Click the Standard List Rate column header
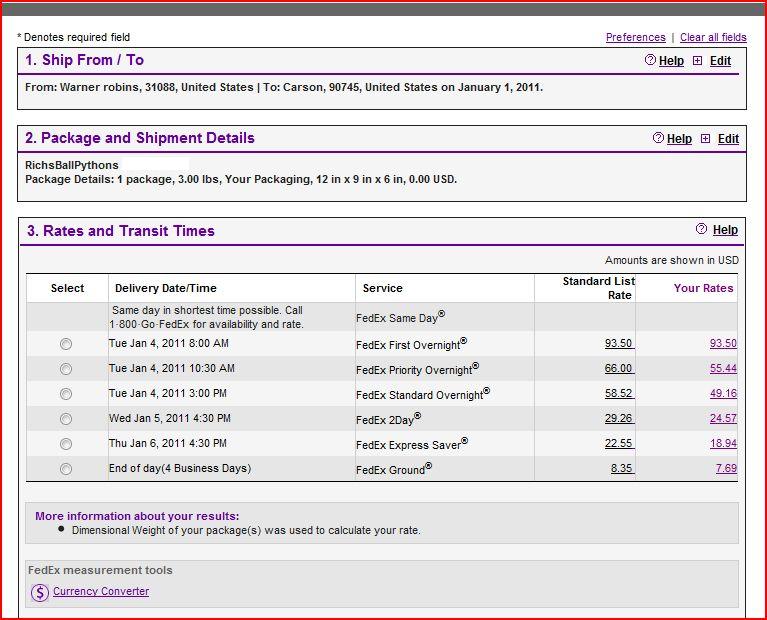The height and width of the screenshot is (620, 767). 599,288
